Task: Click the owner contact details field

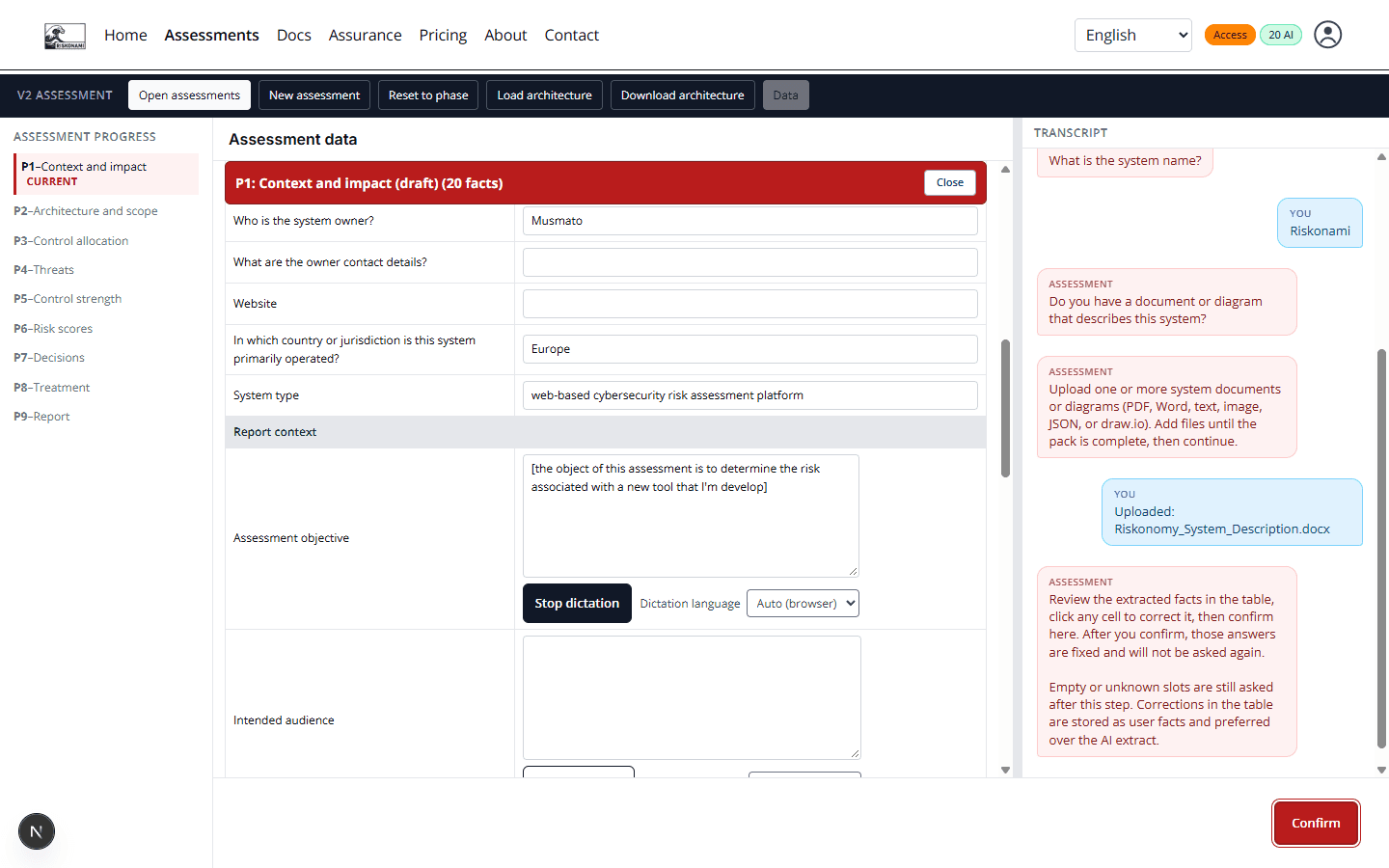Action: (750, 262)
